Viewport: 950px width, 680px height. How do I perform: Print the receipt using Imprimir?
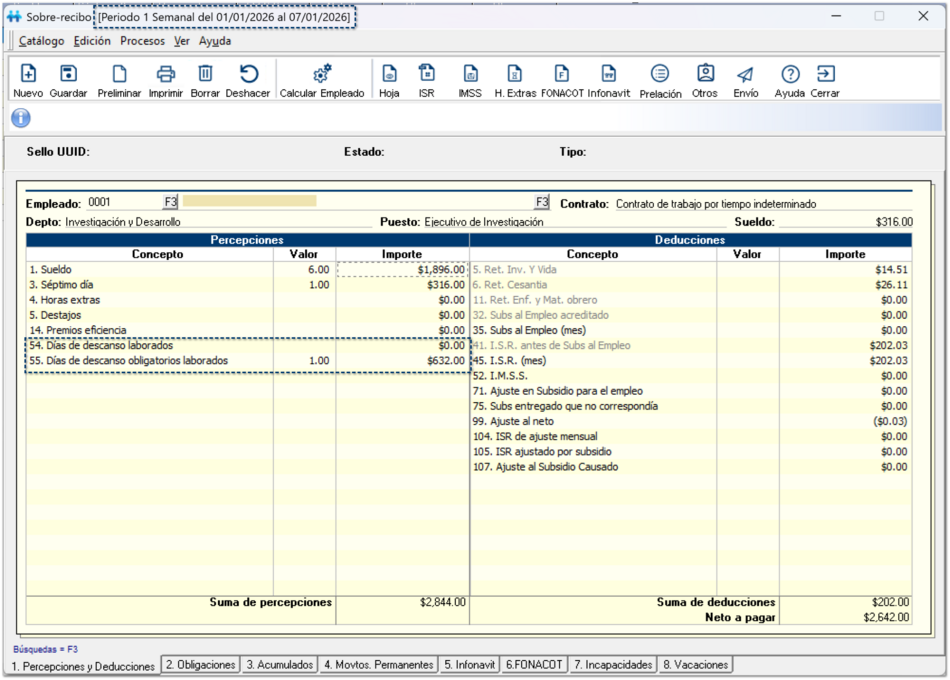click(166, 74)
